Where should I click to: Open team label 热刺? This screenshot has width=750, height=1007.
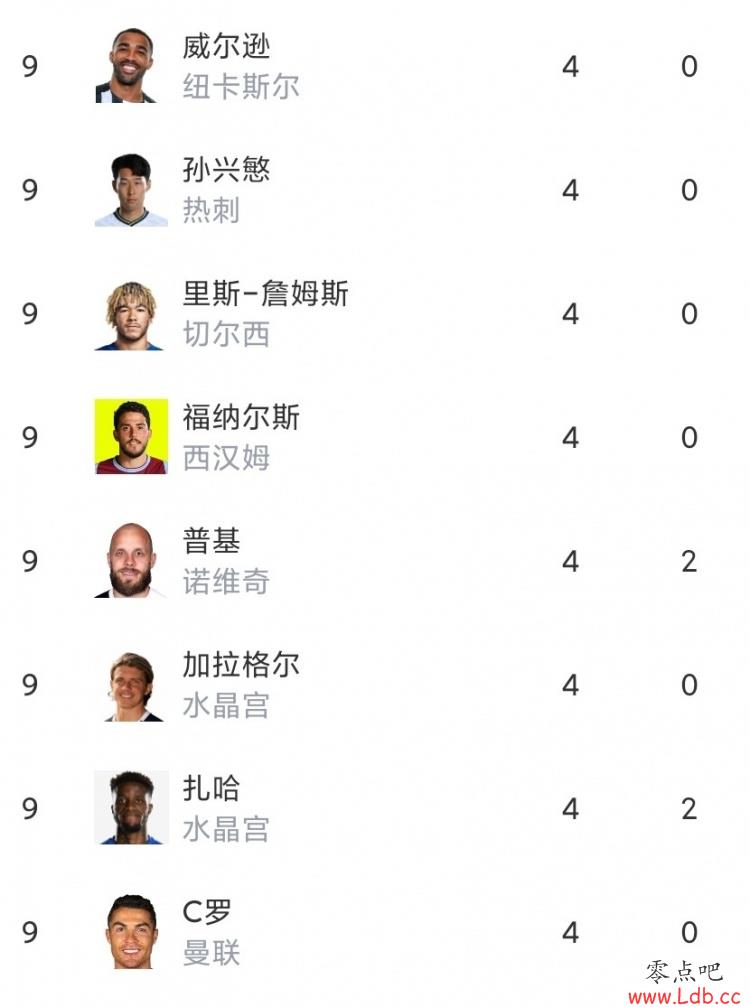[211, 210]
